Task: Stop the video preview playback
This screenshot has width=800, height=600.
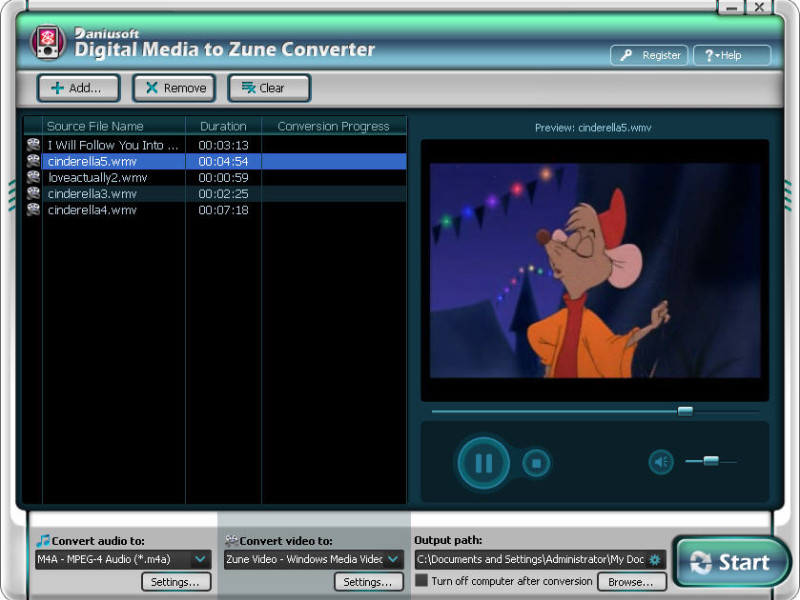Action: (x=536, y=463)
